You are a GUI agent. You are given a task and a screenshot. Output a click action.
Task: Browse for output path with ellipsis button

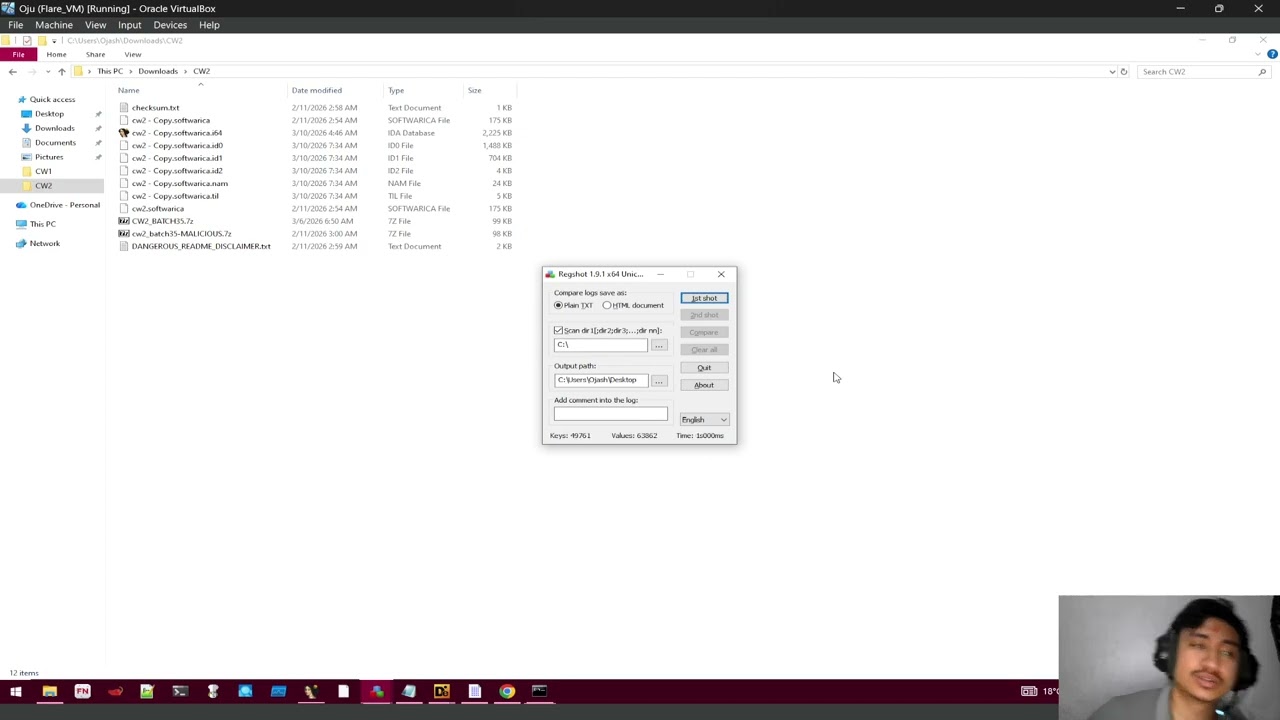pos(658,380)
